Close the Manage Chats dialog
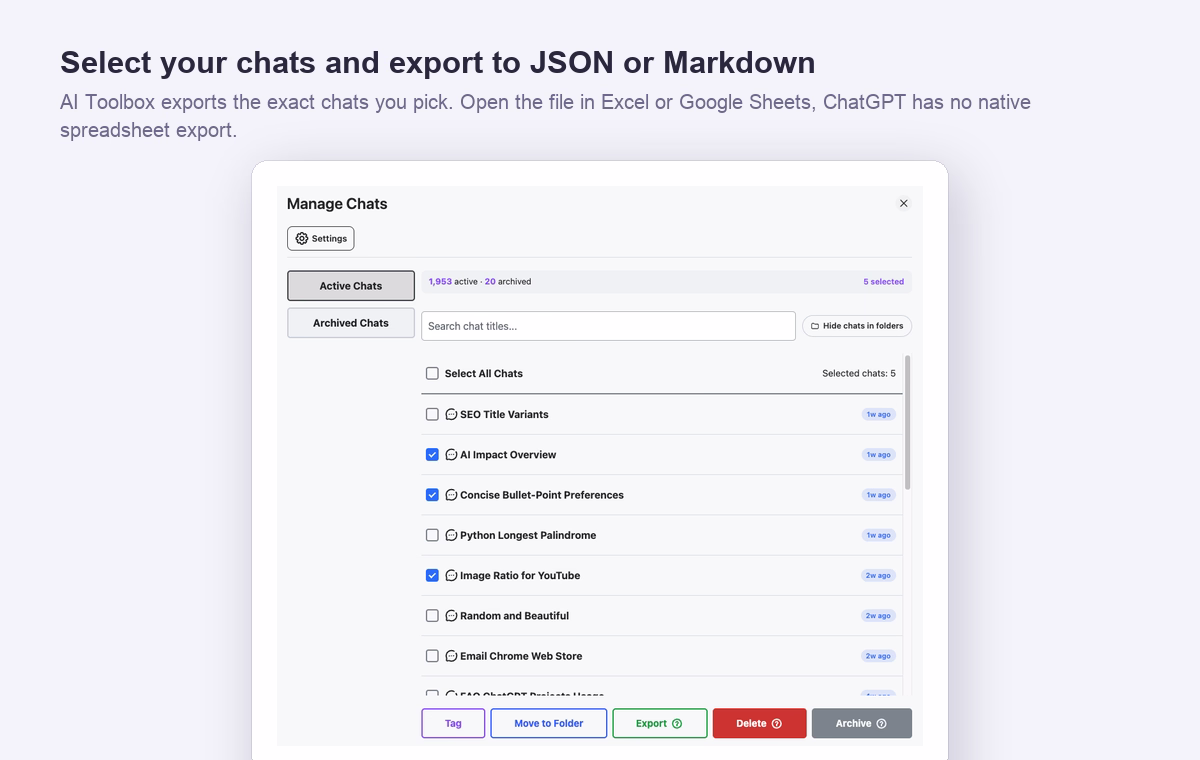 [904, 203]
